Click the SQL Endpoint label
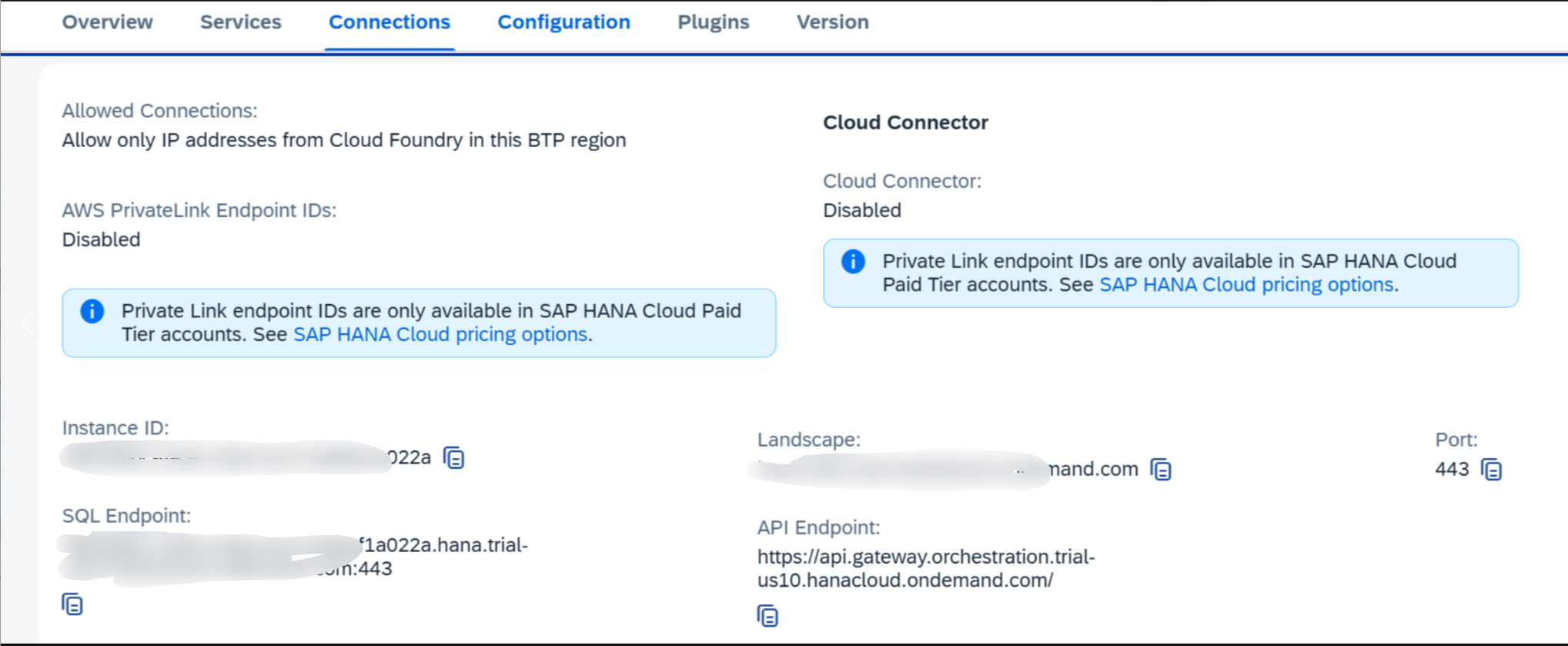 click(126, 516)
